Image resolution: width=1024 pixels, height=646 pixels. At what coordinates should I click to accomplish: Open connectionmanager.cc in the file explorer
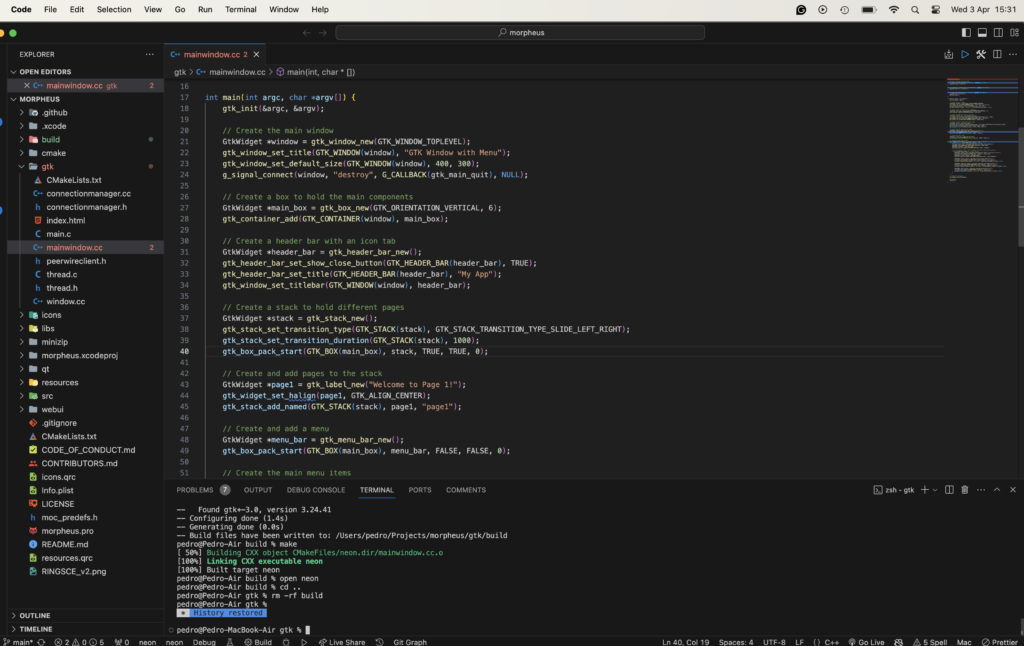tap(88, 193)
